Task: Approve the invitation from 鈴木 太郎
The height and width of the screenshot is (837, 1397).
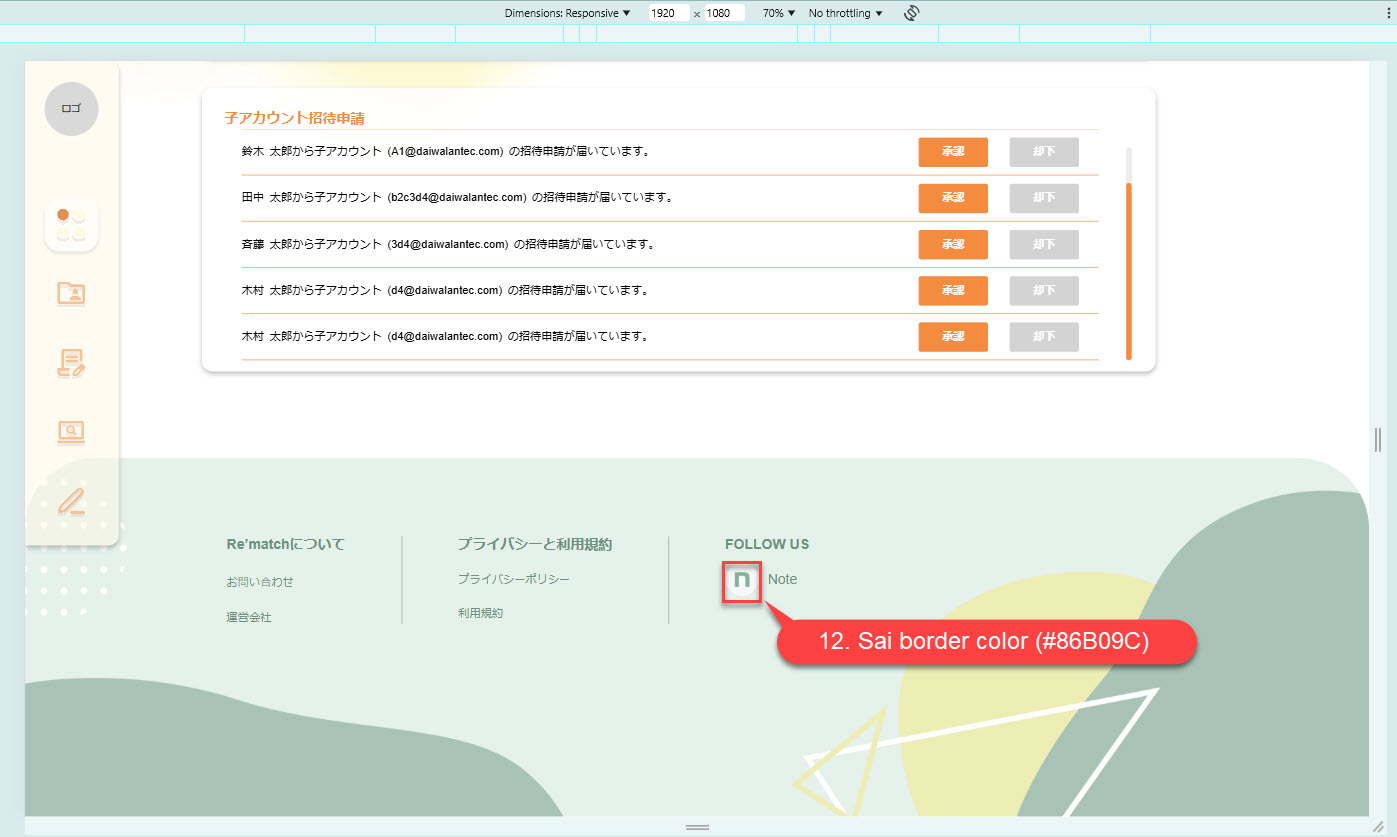Action: (953, 152)
